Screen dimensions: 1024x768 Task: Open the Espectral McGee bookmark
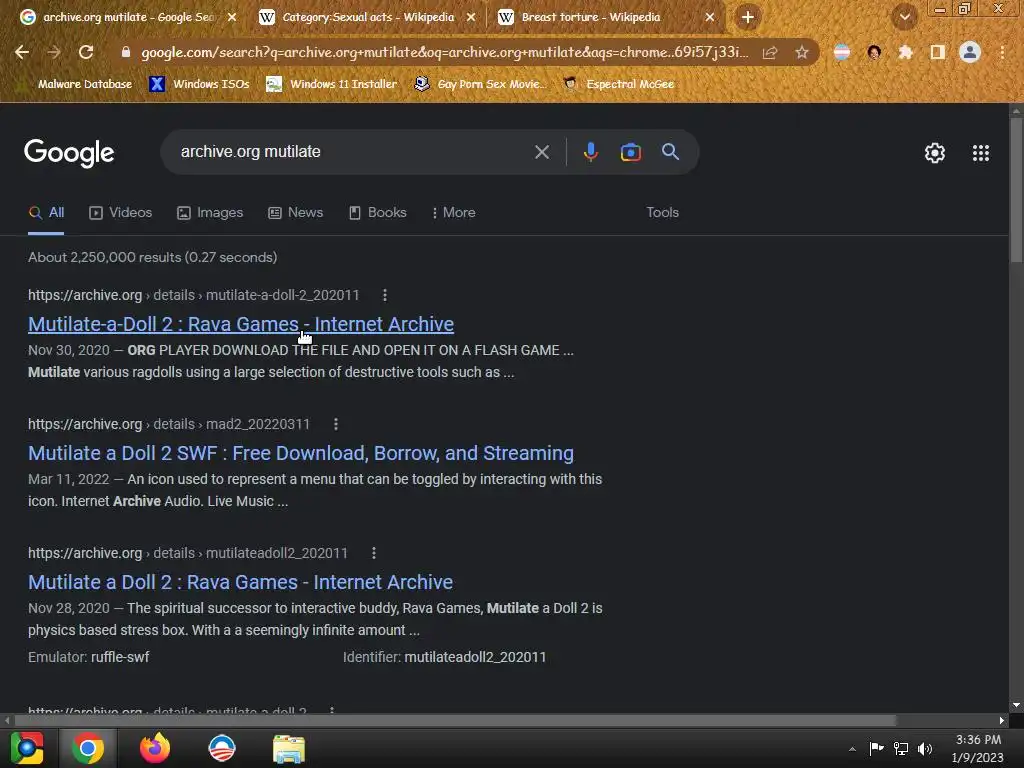pos(618,84)
